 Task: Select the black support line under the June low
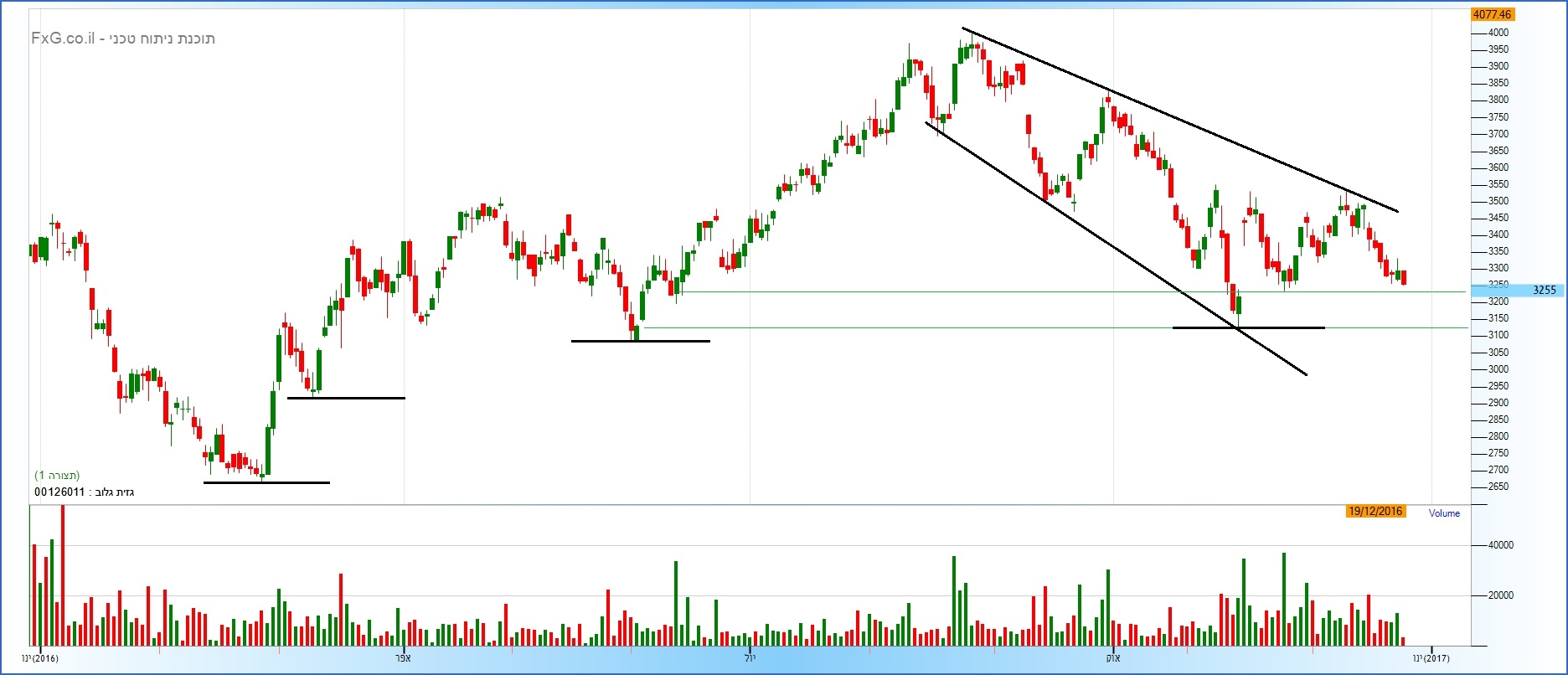pyautogui.click(x=640, y=341)
